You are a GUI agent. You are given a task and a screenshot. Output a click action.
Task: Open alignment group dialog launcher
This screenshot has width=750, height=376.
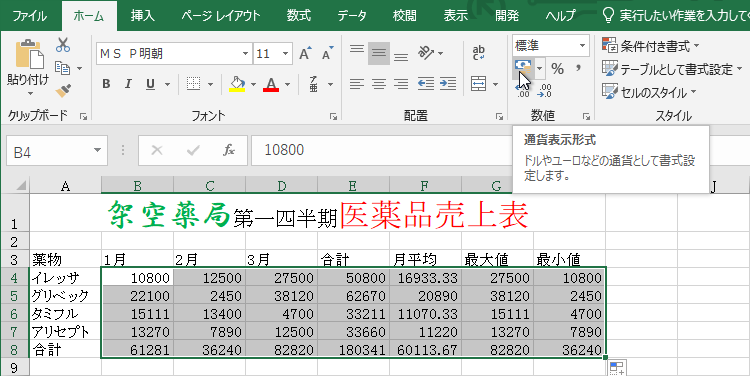point(499,116)
